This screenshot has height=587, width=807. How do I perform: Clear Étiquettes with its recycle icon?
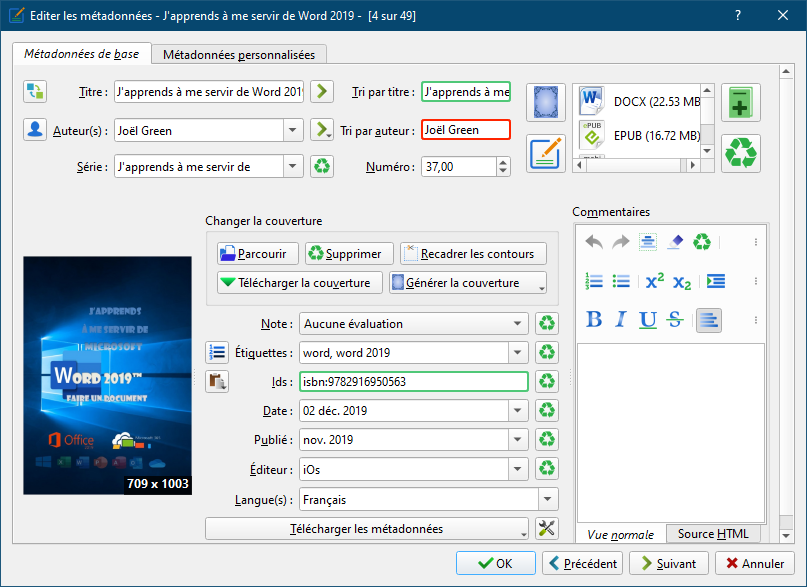coord(547,352)
